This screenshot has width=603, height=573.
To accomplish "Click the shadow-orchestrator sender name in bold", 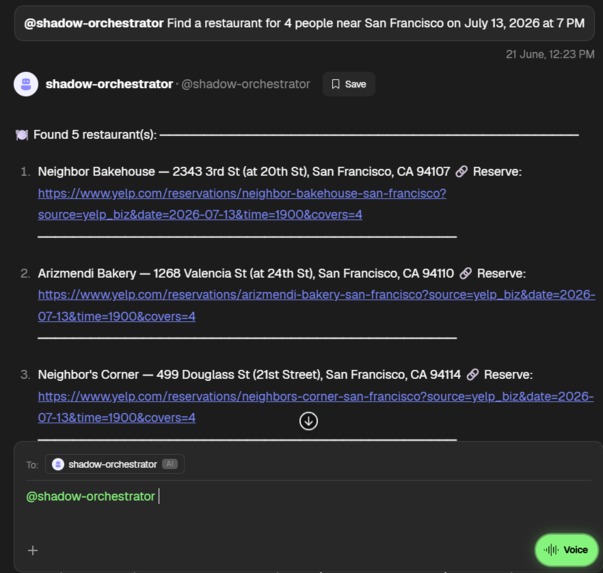I will point(109,84).
